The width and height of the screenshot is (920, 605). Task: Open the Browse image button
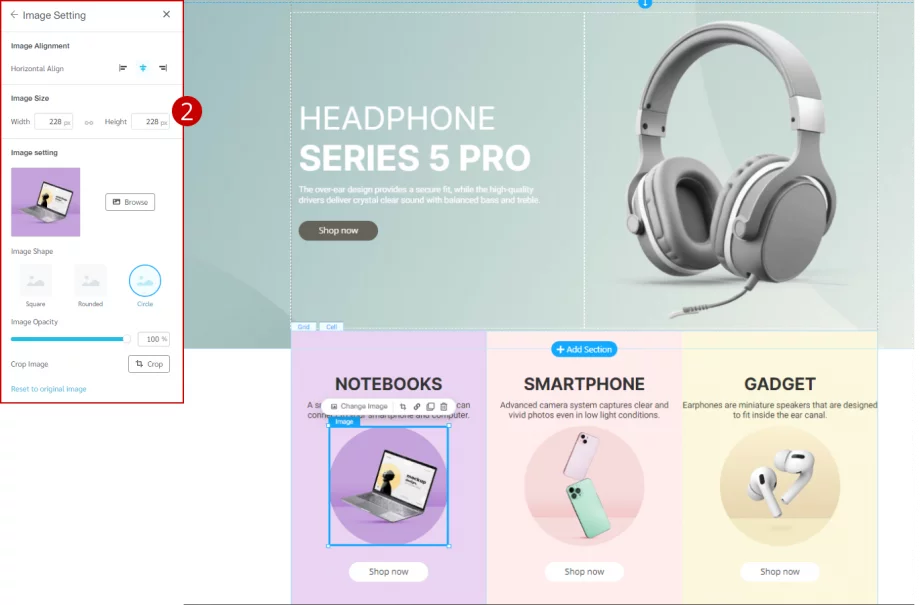[x=130, y=202]
